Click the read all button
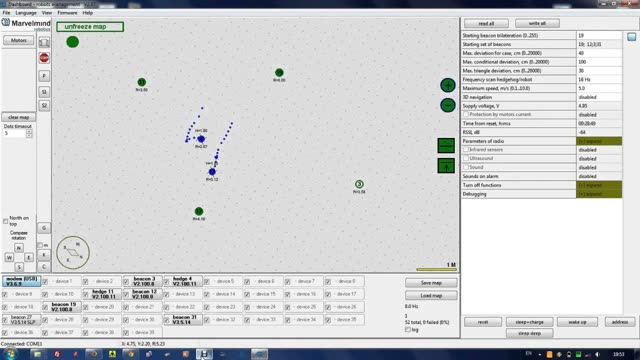The image size is (640, 360). [486, 23]
